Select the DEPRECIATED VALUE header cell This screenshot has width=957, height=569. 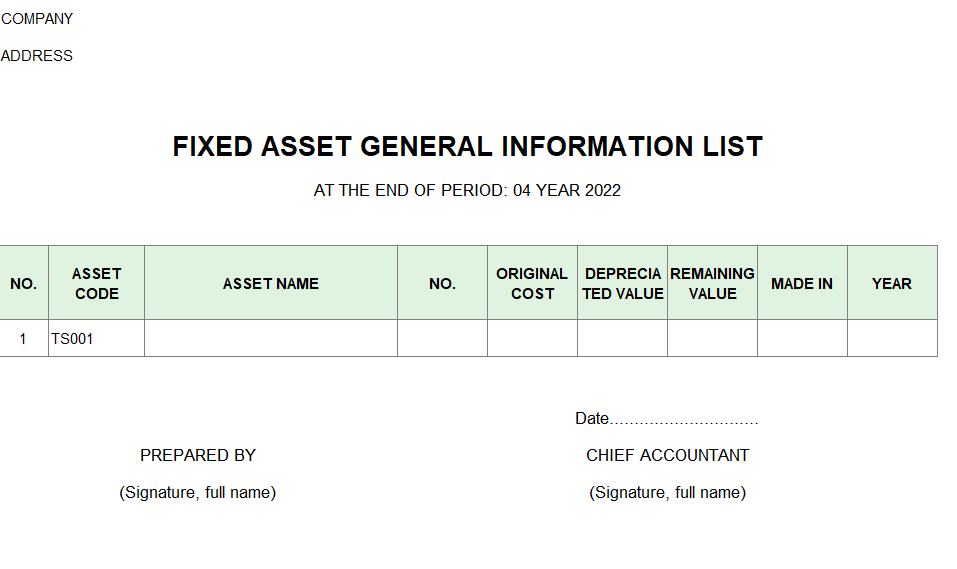622,283
